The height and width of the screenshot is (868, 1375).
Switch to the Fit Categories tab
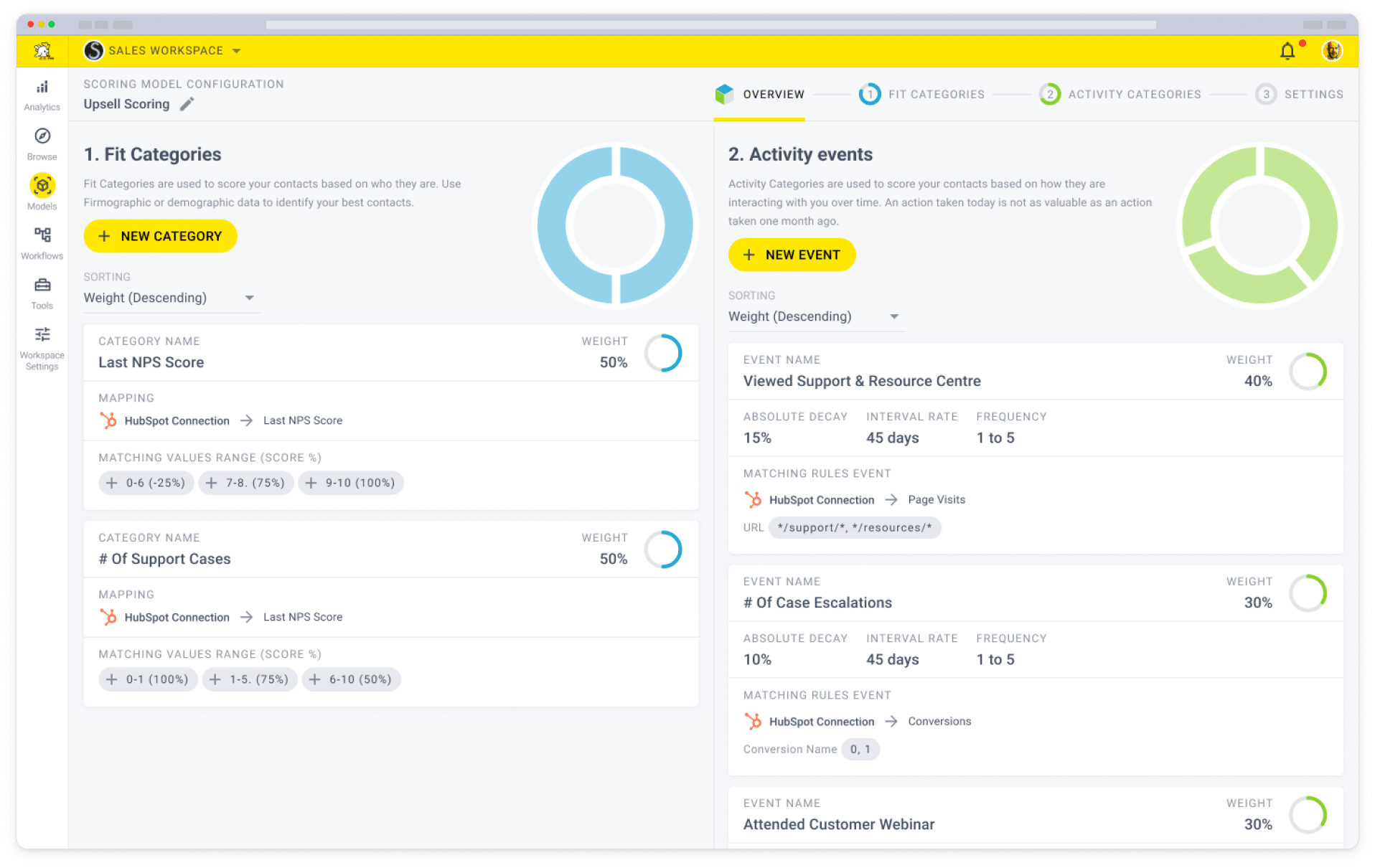pyautogui.click(x=921, y=94)
